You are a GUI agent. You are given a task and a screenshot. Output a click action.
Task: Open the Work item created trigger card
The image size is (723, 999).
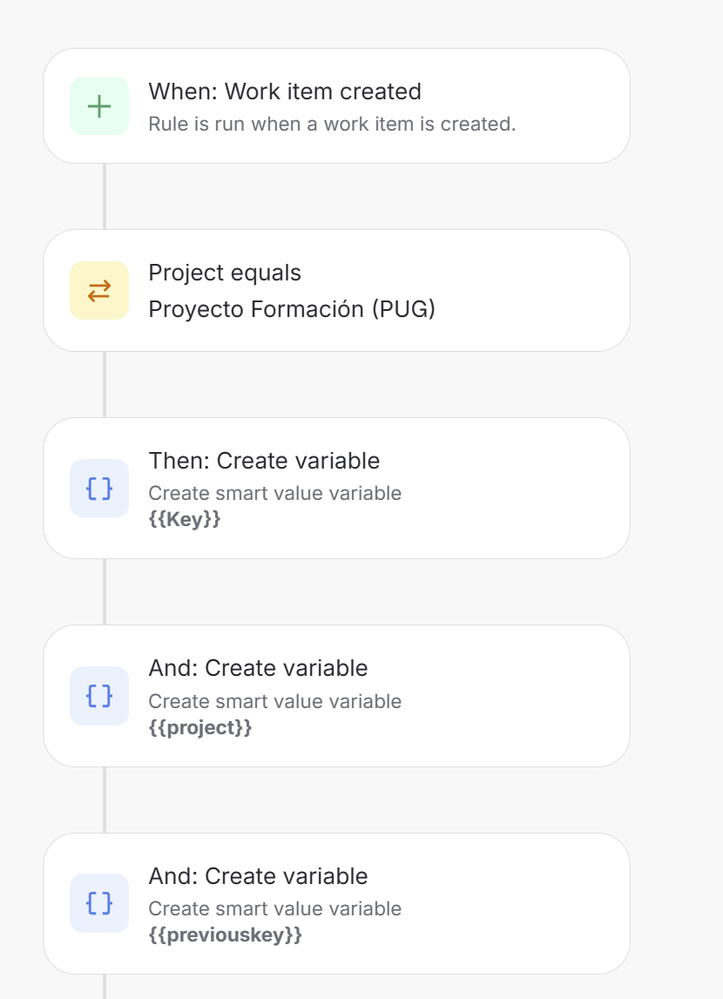point(336,106)
